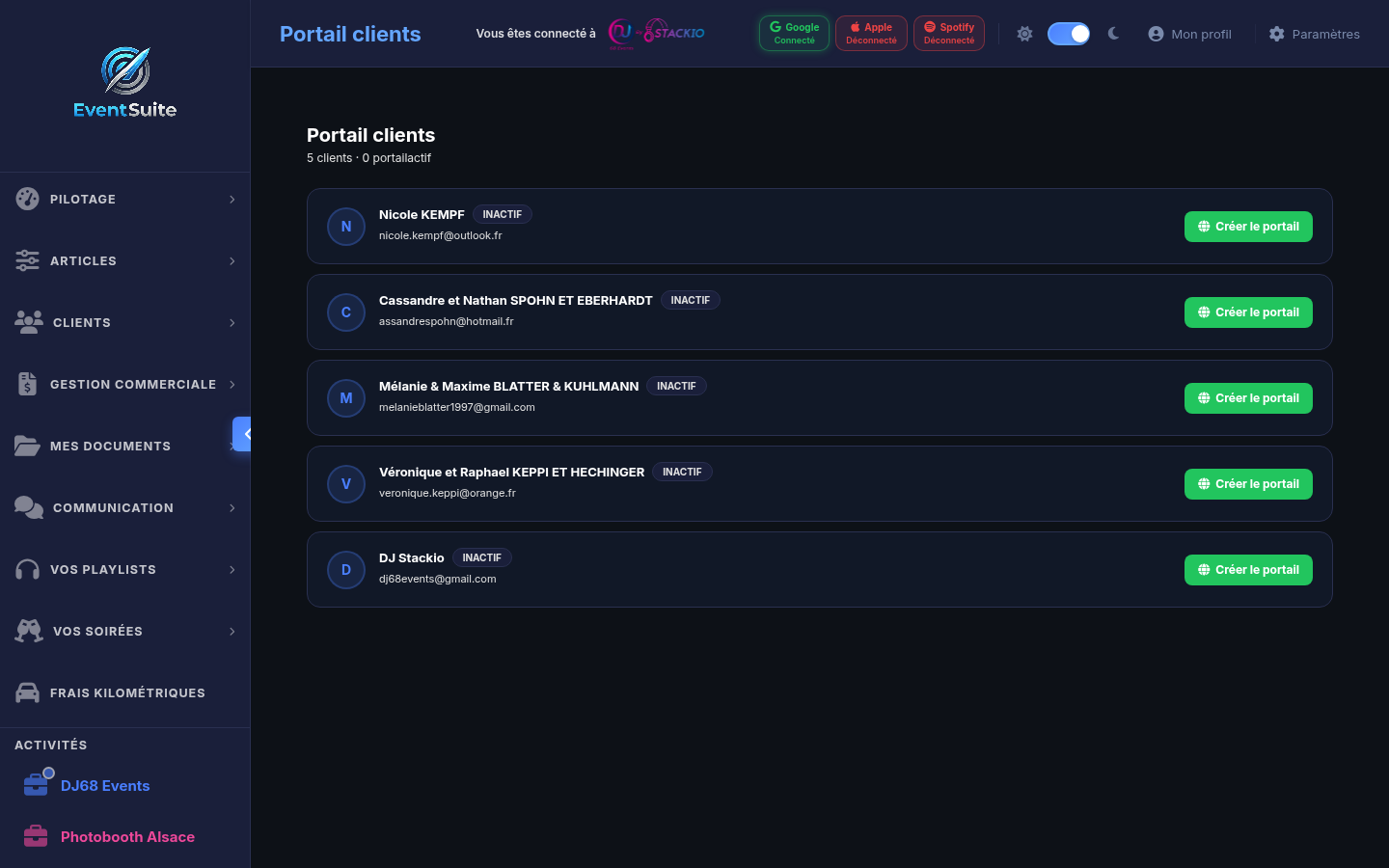
Task: Créer le portail for Nicole KEMPF
Action: [1248, 226]
